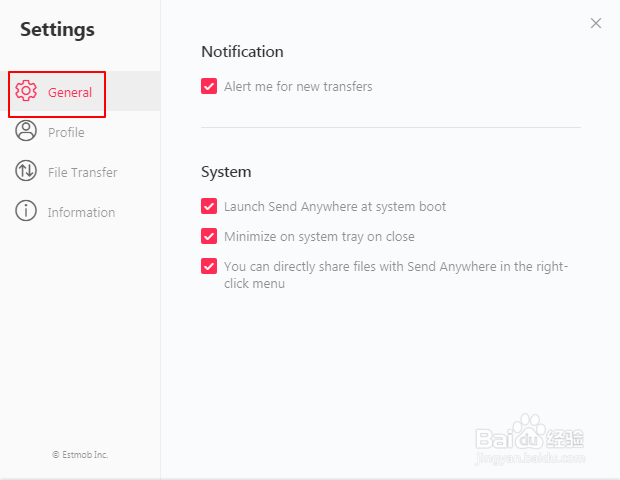Screen dimensions: 620x480
Task: Click the Information circle icon
Action: [x=26, y=211]
